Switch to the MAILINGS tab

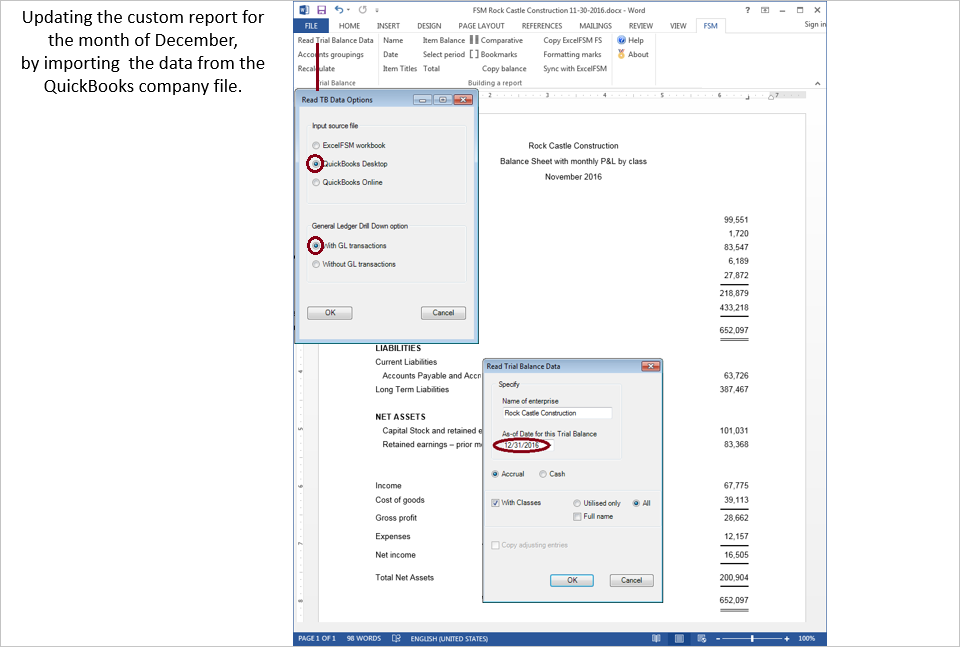click(595, 26)
